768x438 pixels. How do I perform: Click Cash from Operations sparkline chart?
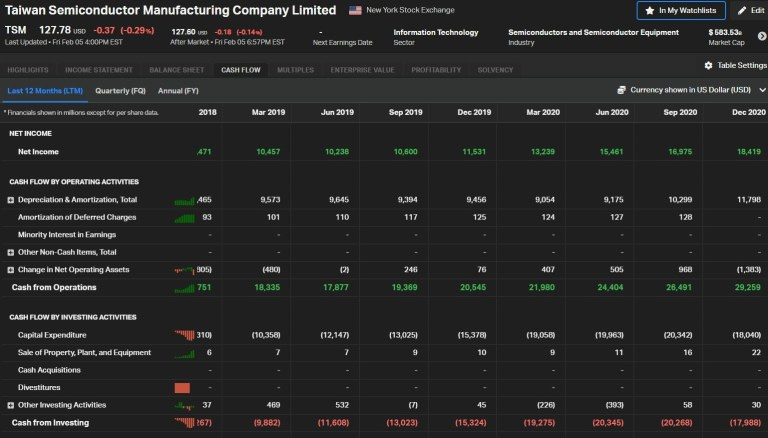click(184, 289)
